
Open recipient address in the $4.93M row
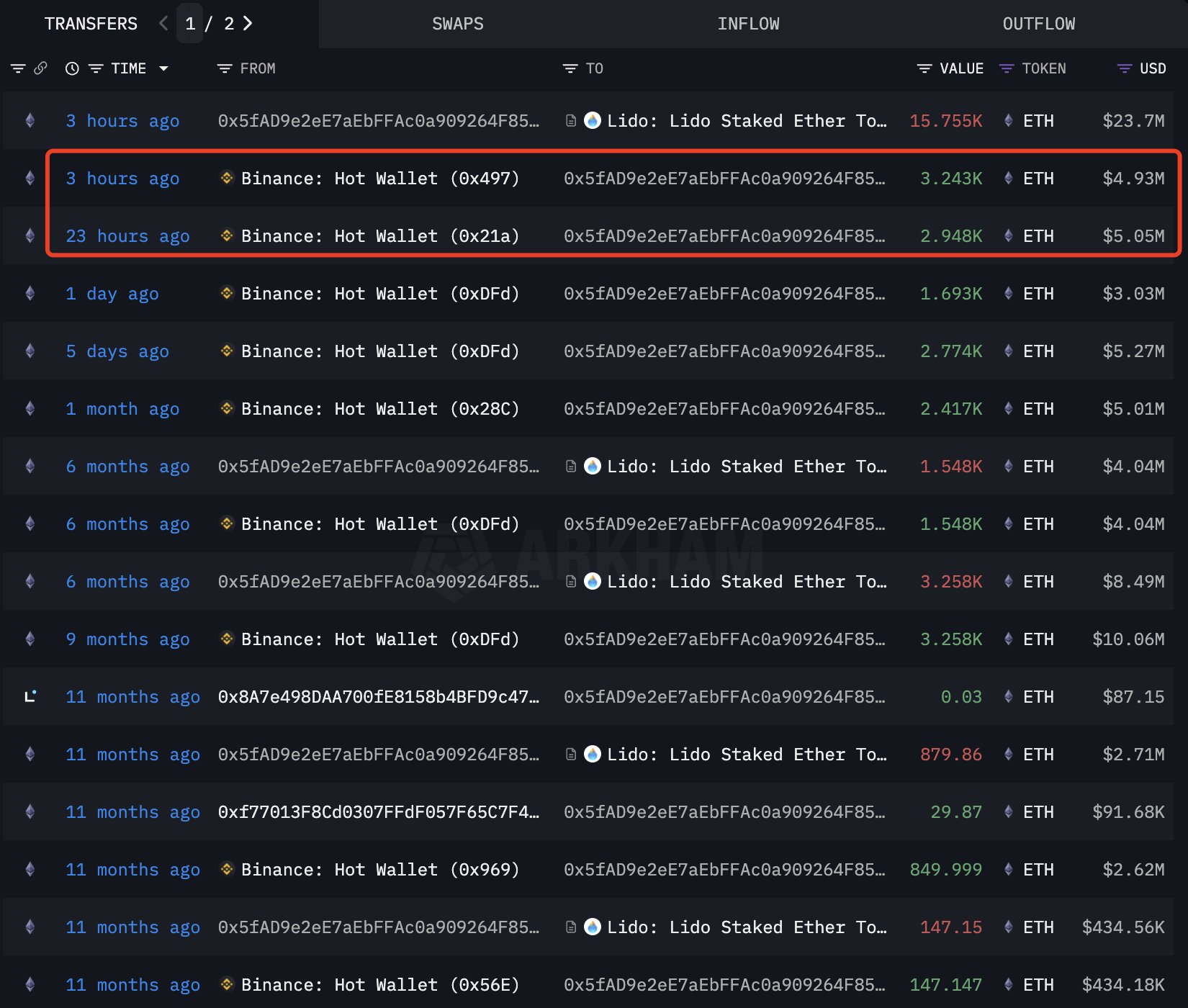pyautogui.click(x=724, y=179)
